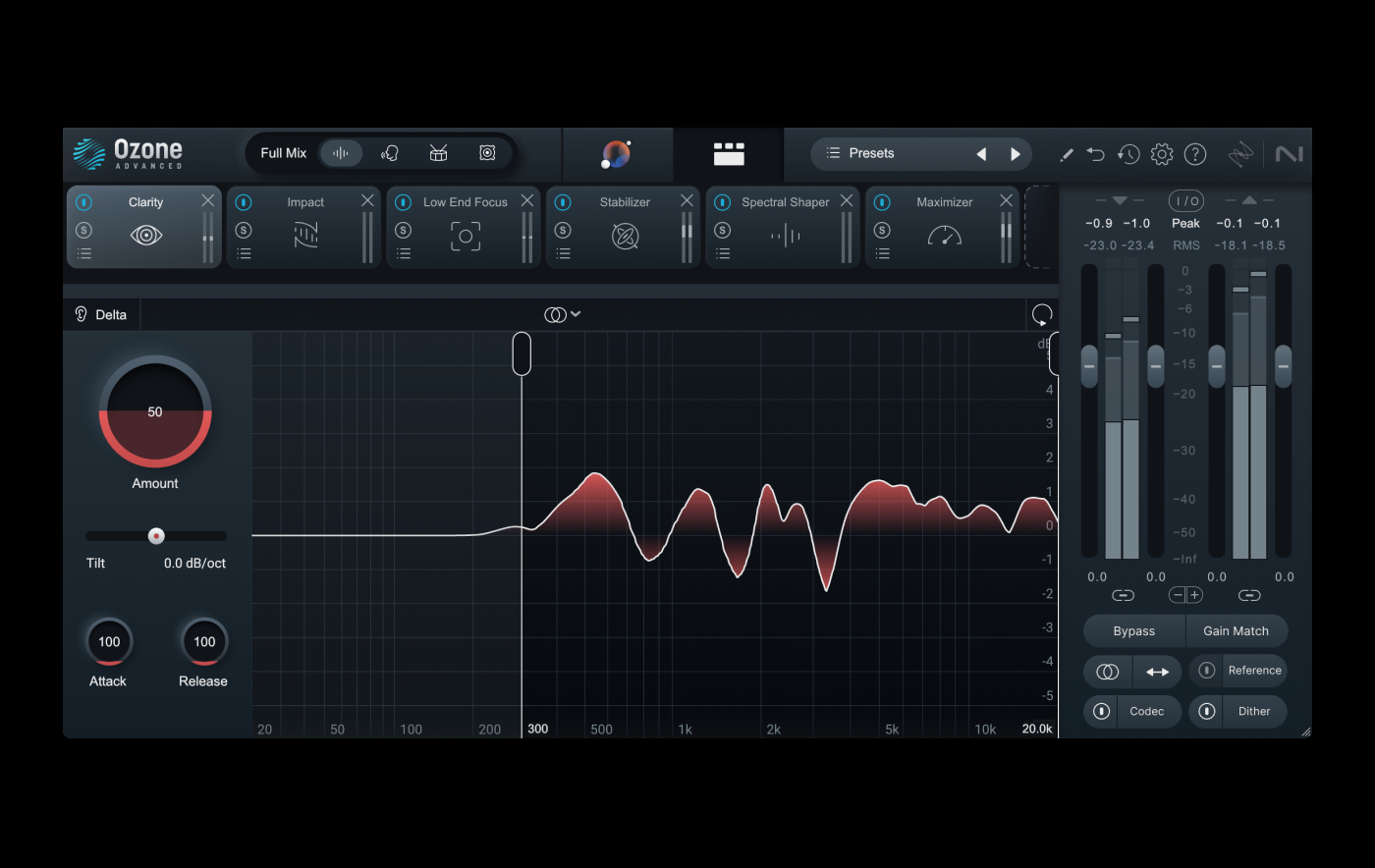Image resolution: width=1375 pixels, height=868 pixels.
Task: Click the swap channels arrow button
Action: [1158, 672]
